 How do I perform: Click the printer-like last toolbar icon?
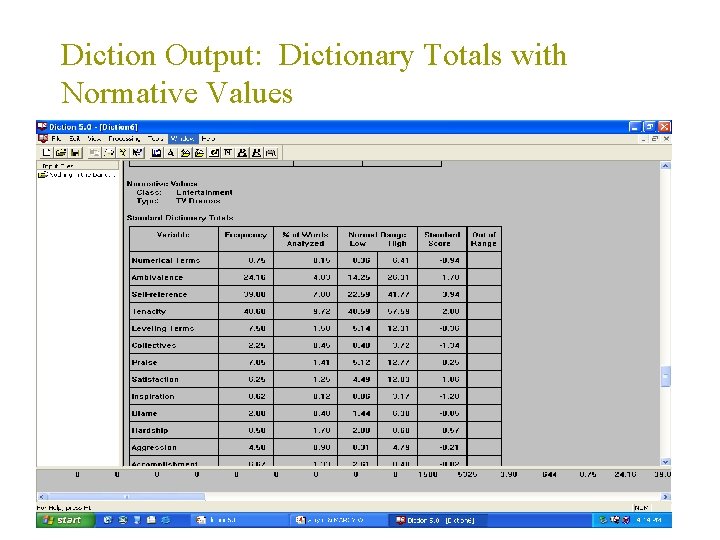[271, 153]
